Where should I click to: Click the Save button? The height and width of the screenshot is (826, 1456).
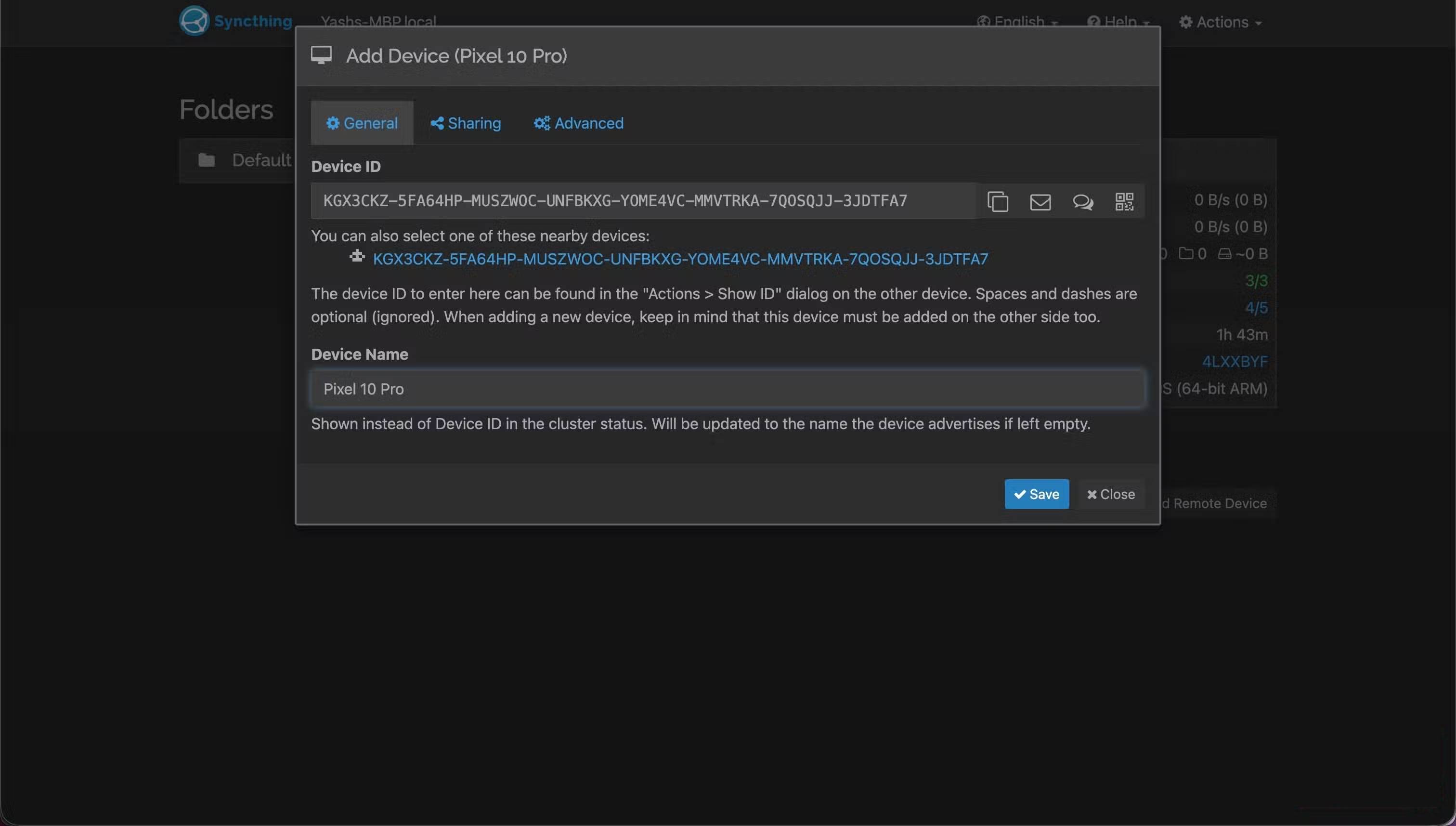[x=1037, y=494]
